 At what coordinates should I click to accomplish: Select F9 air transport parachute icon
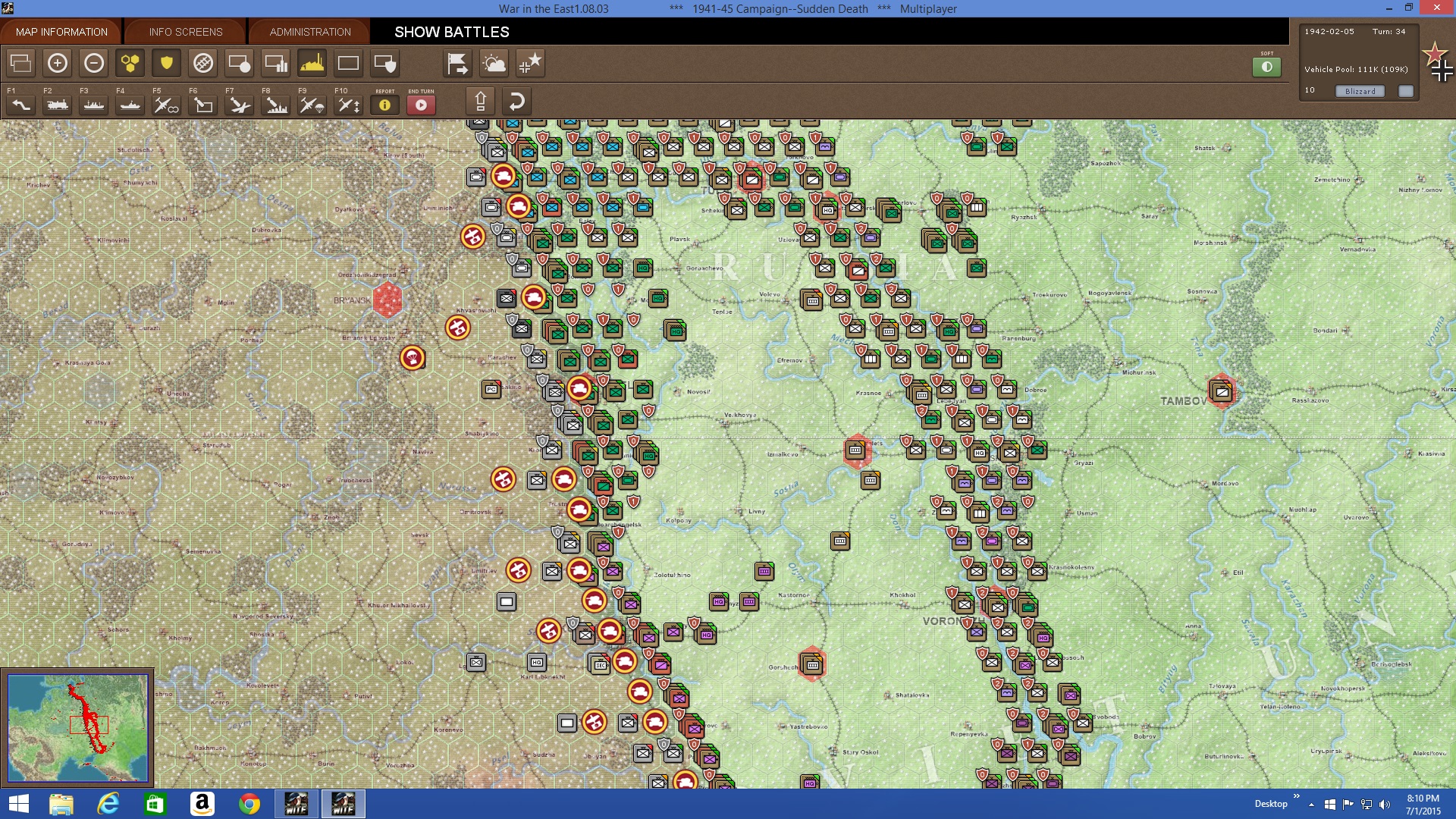coord(312,105)
